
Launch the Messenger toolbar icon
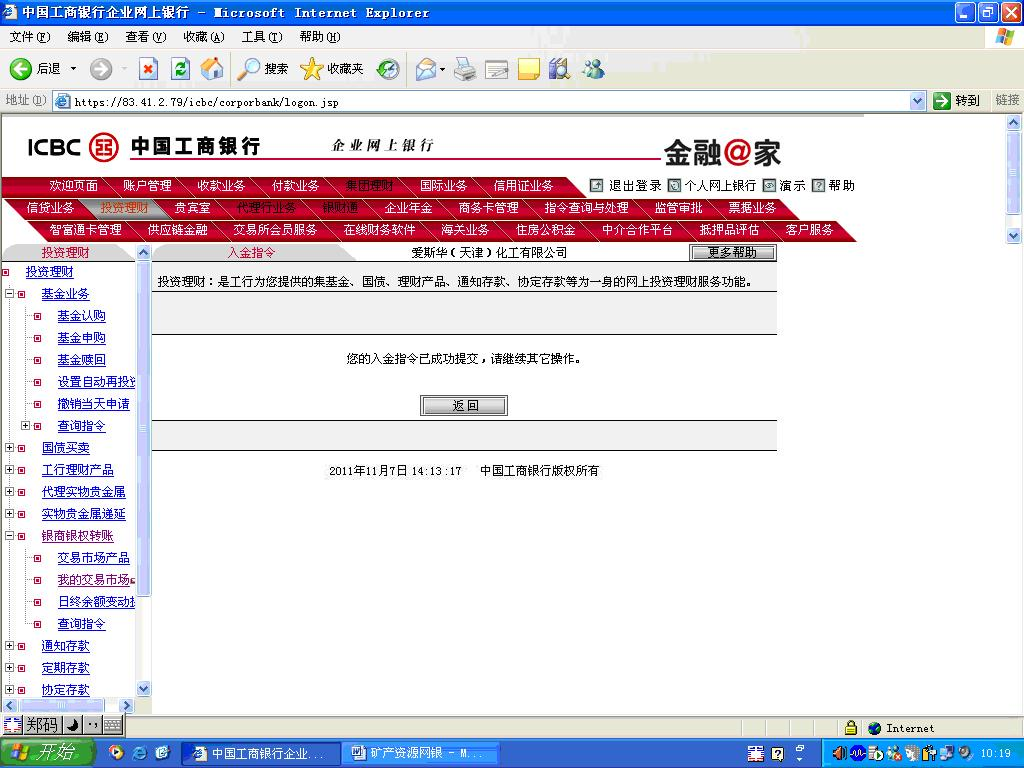click(x=594, y=69)
